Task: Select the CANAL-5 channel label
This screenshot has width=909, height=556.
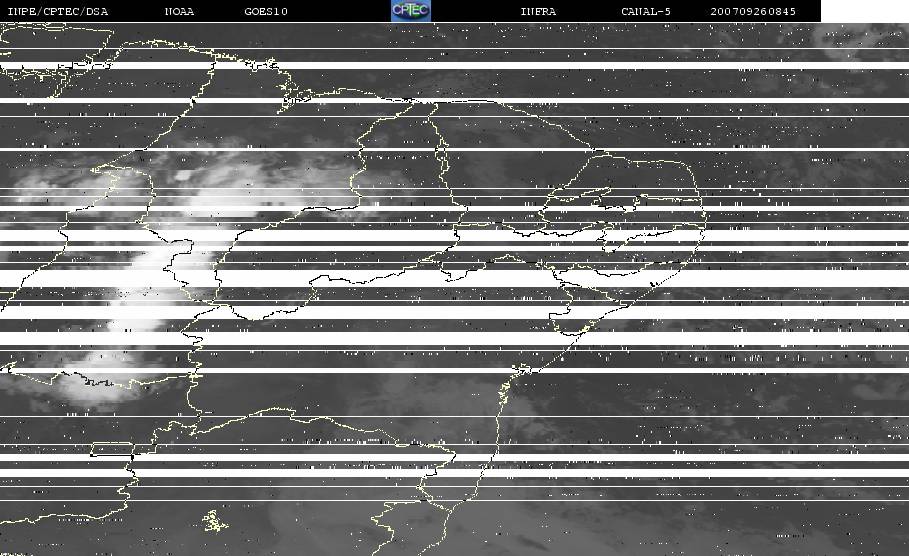Action: [x=646, y=12]
